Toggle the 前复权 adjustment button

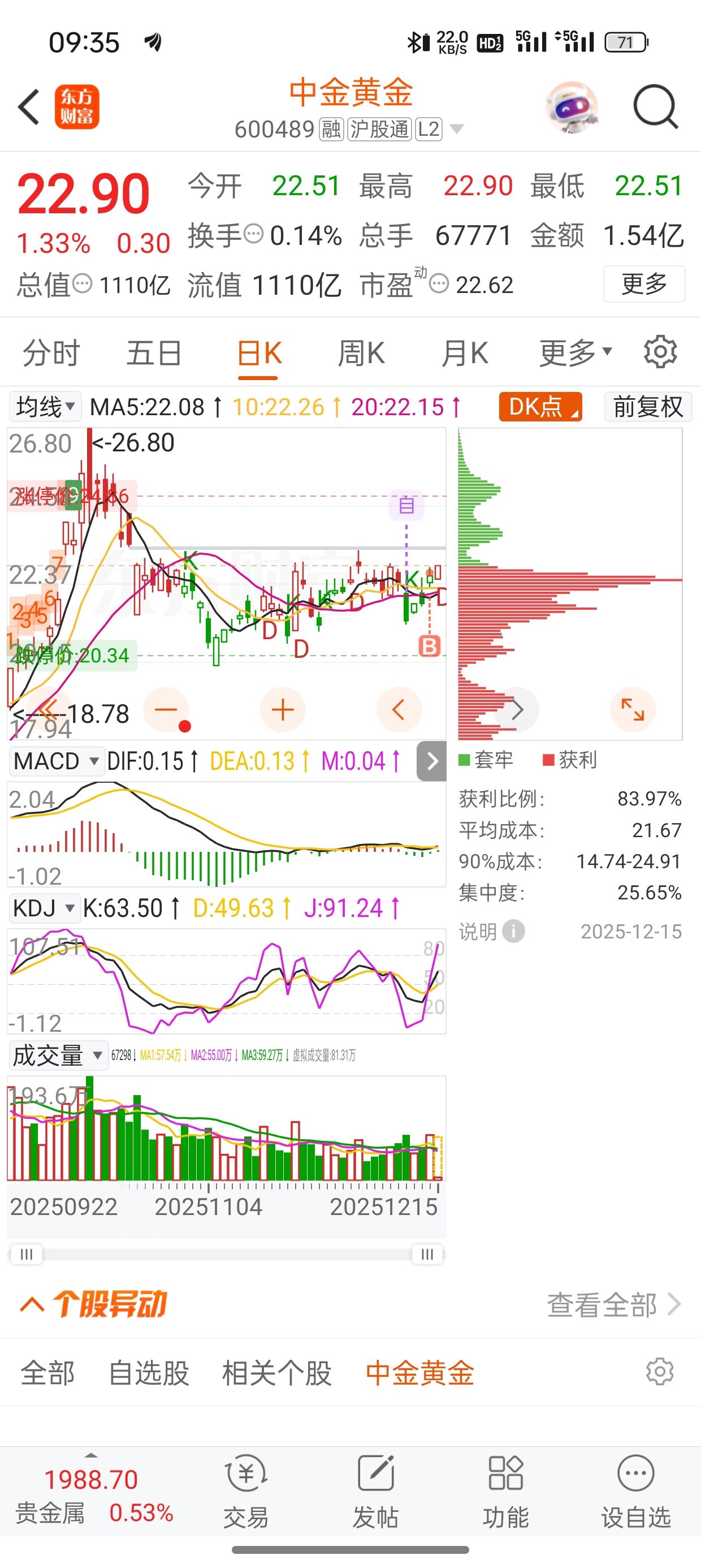click(x=647, y=407)
